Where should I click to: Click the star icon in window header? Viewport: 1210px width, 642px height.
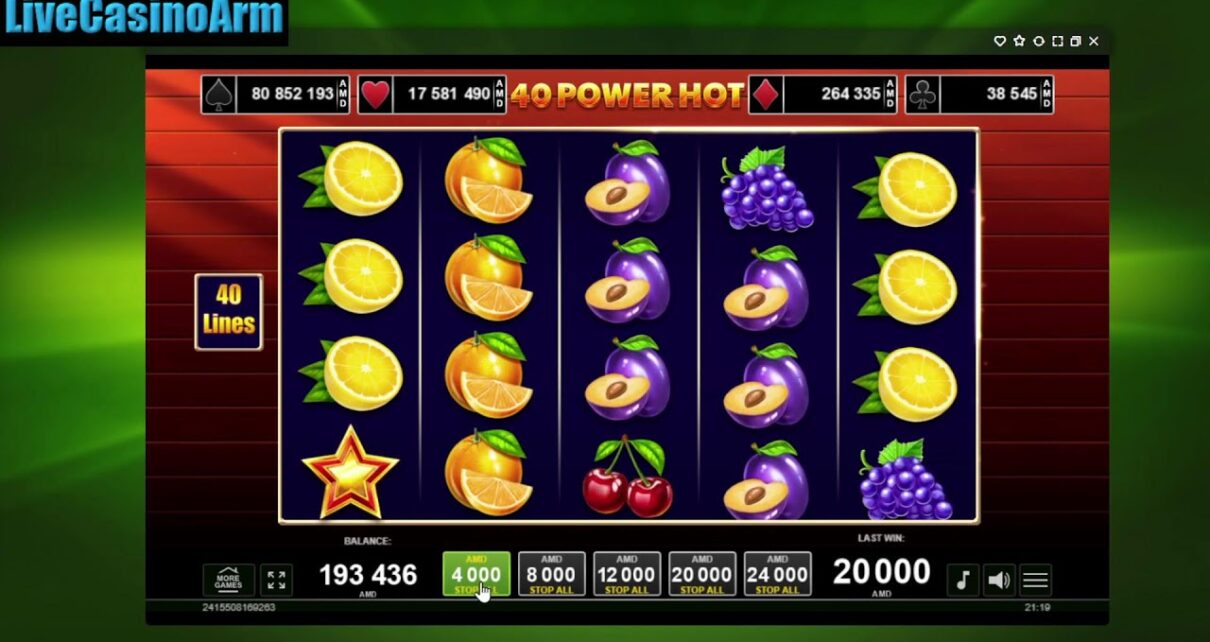tap(1019, 41)
